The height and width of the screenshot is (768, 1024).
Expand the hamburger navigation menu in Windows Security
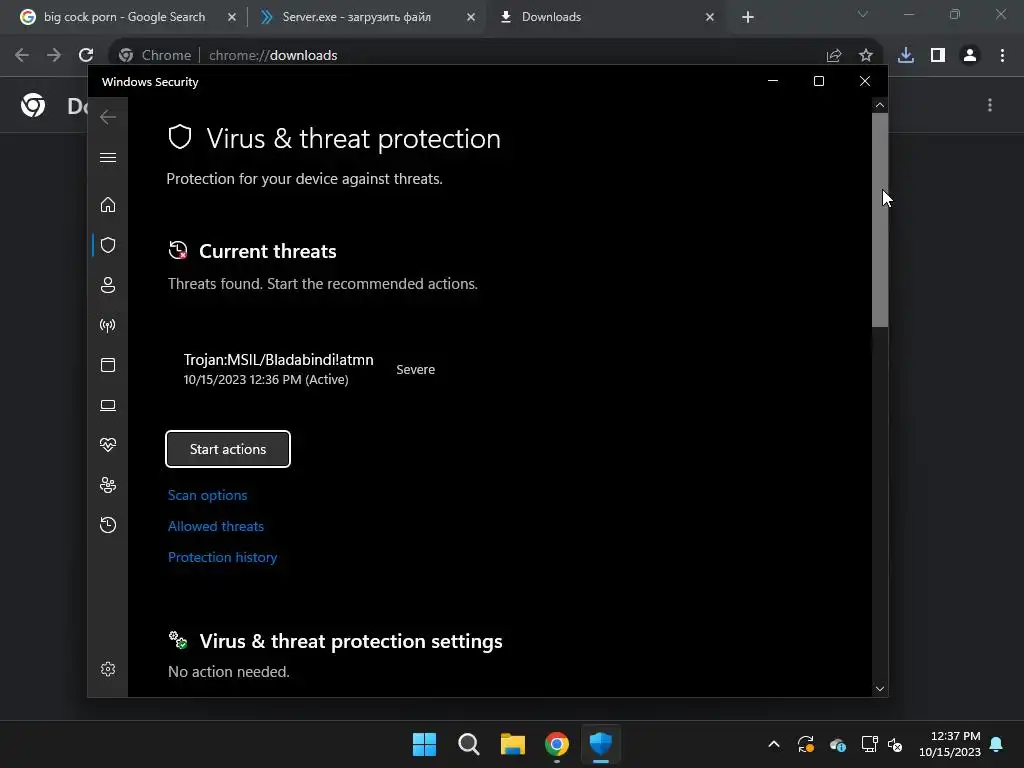click(108, 157)
